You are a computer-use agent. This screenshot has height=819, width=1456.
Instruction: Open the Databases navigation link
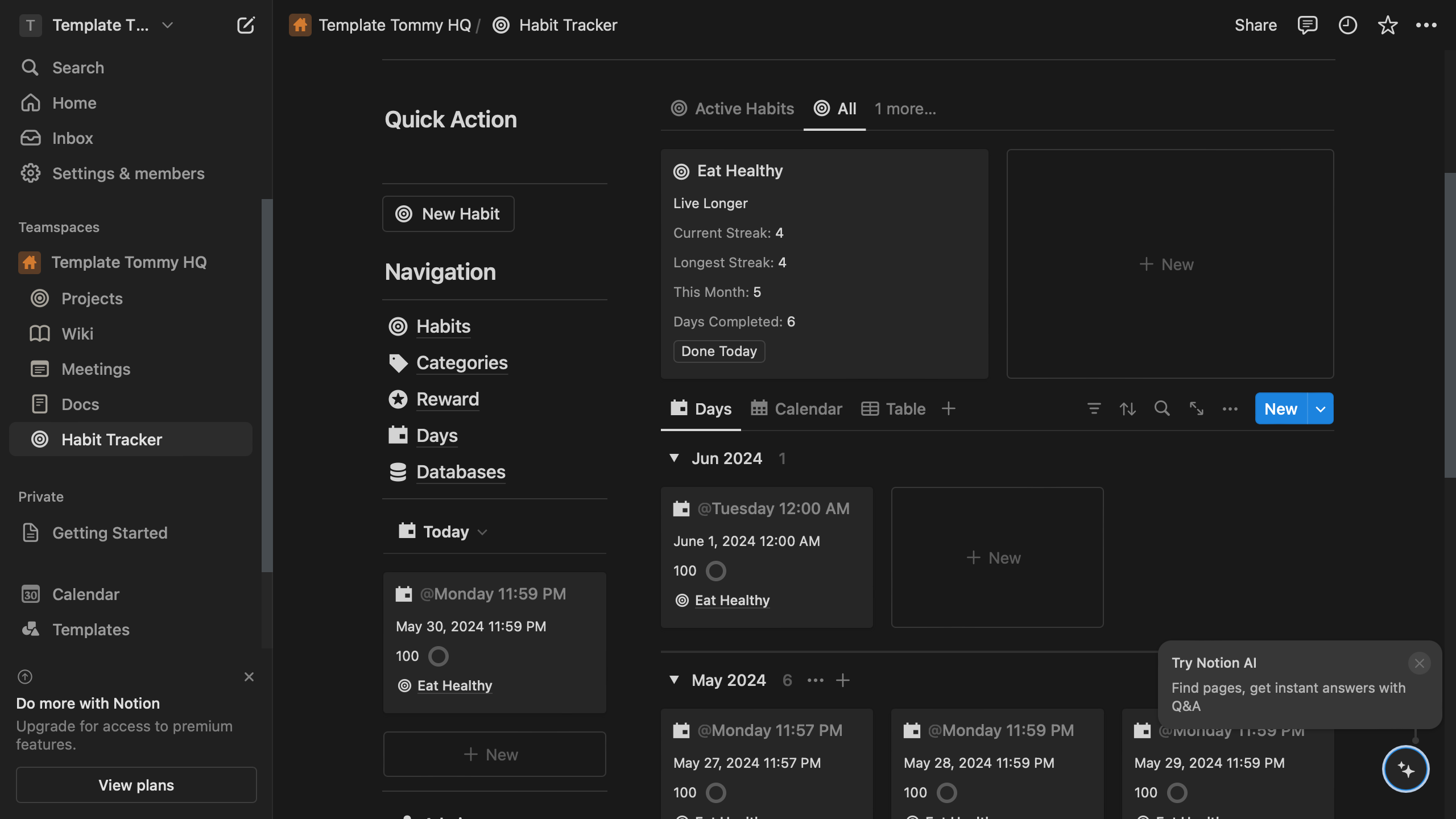pyautogui.click(x=461, y=472)
